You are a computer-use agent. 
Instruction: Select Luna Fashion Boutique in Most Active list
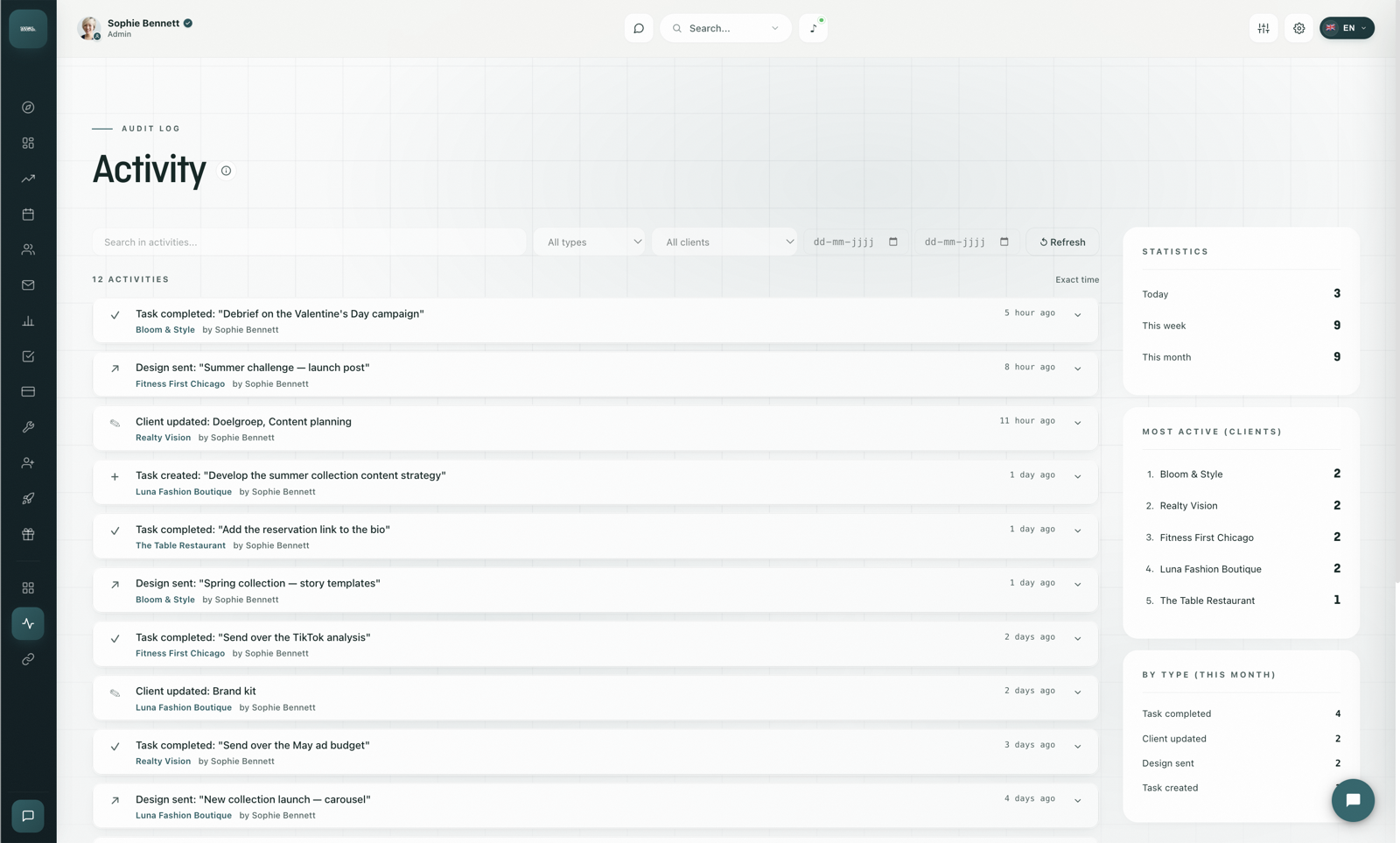pos(1241,568)
